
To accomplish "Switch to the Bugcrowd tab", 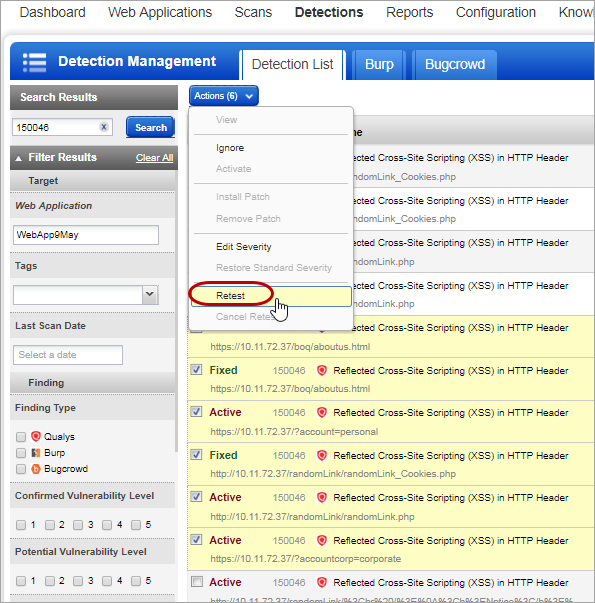I will tap(455, 65).
